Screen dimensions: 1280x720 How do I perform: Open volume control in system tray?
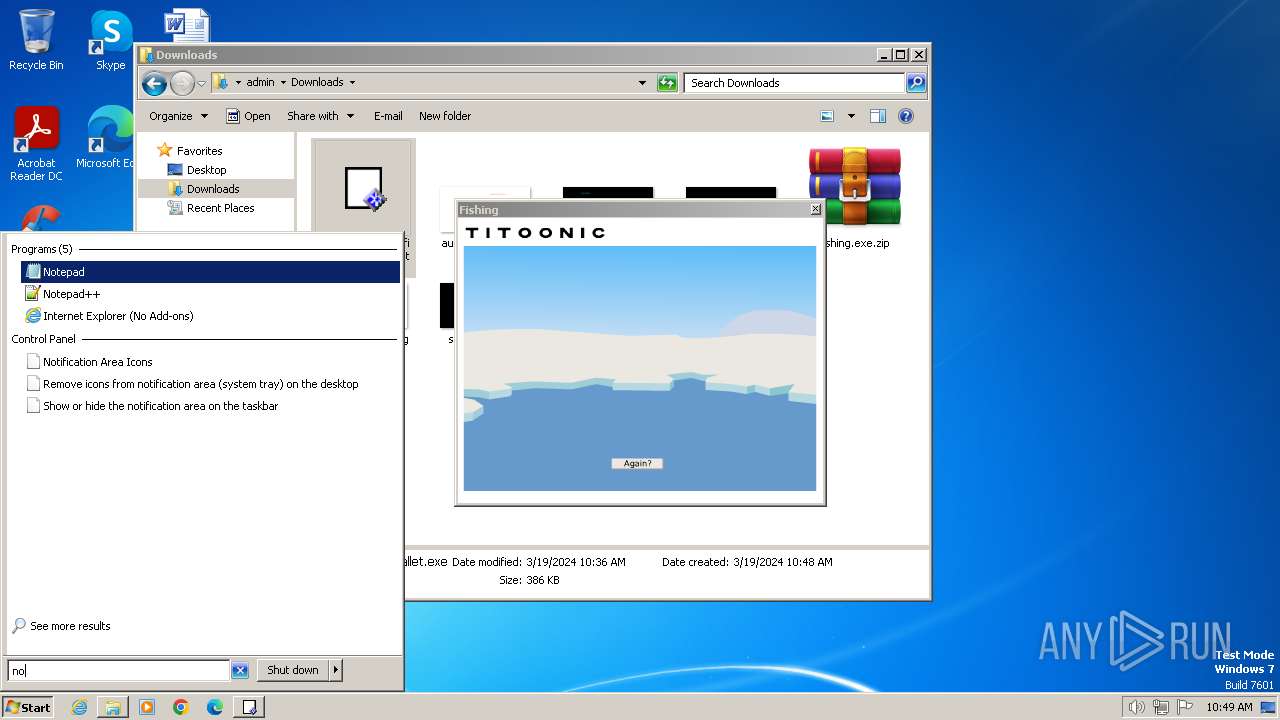[1137, 707]
